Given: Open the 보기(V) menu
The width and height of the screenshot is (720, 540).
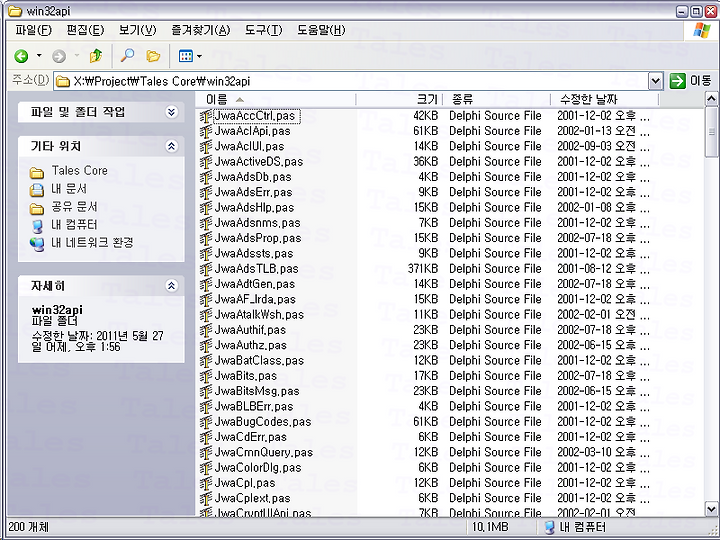Looking at the screenshot, I should 137,30.
